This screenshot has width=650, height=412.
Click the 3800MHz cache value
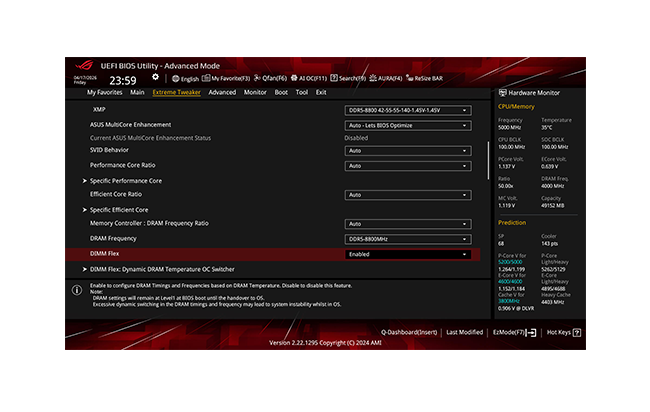(509, 301)
